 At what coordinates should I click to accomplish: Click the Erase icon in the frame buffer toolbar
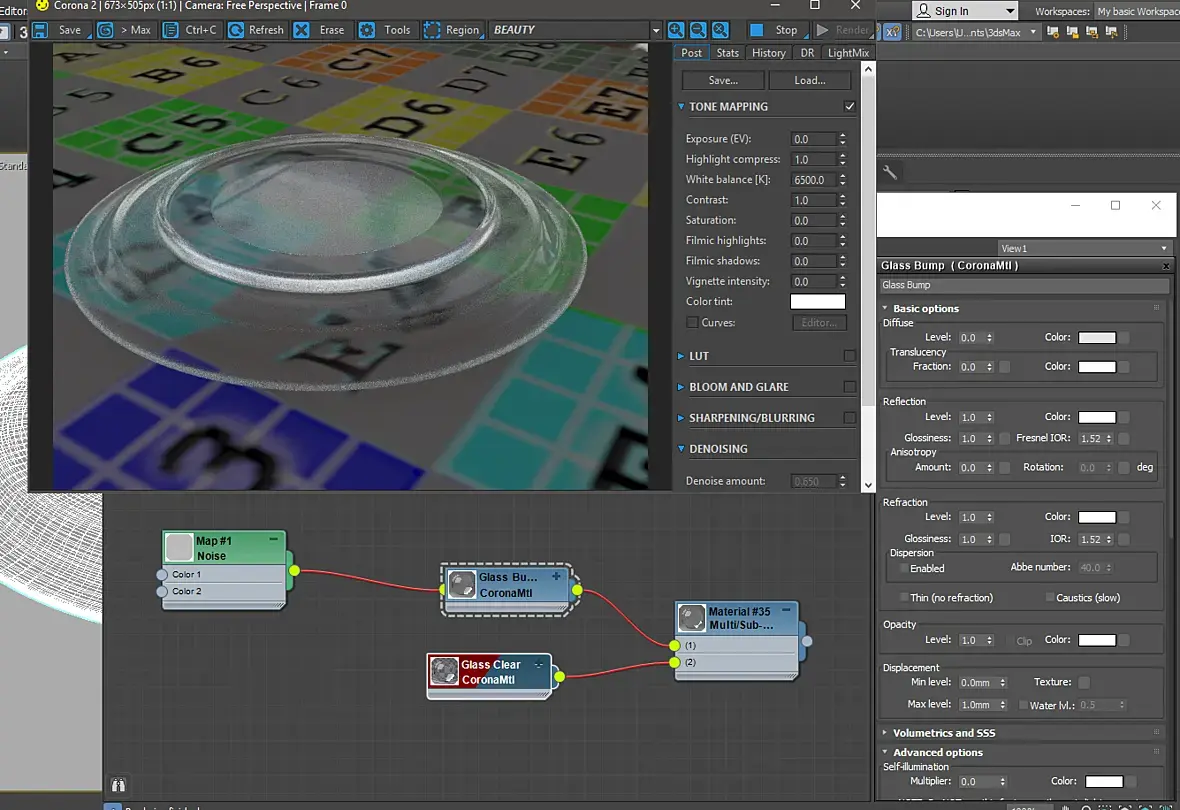point(302,30)
